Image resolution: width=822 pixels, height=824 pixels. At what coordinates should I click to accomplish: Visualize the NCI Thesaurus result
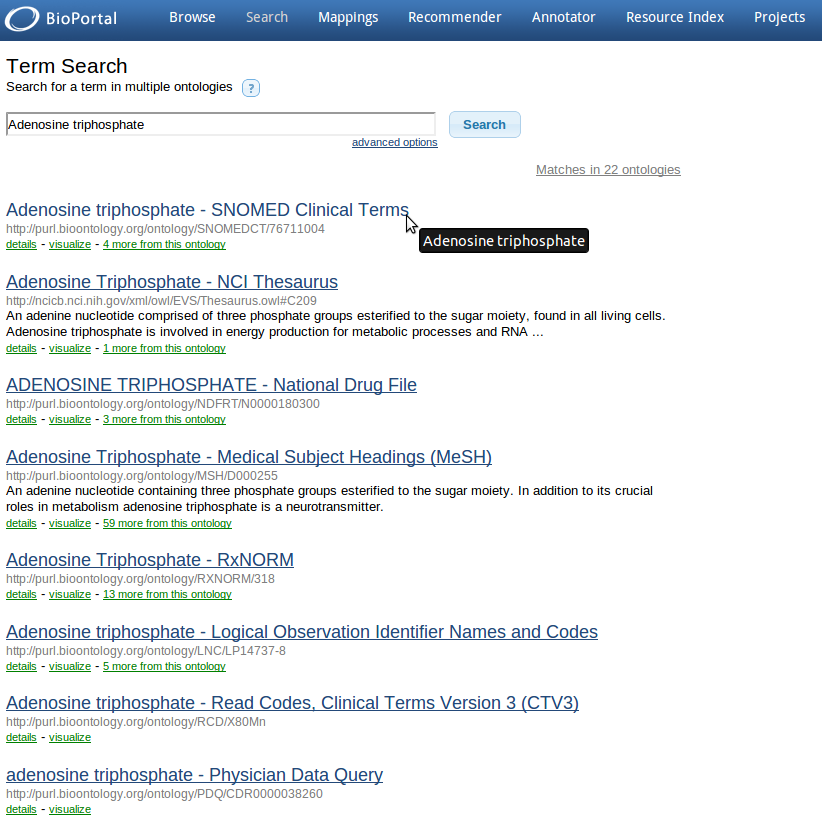point(70,348)
